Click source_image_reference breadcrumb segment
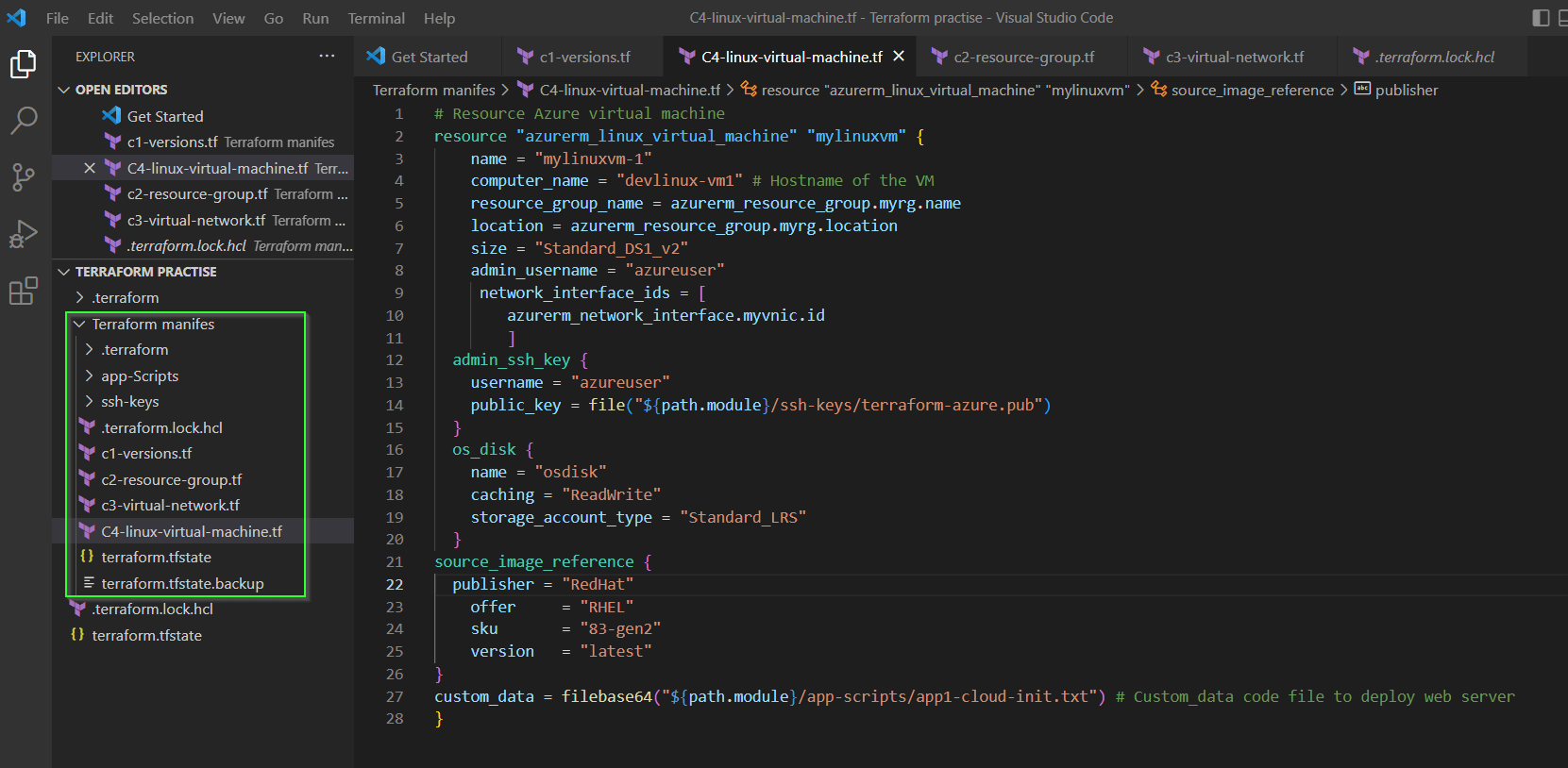This screenshot has height=768, width=1568. tap(1253, 90)
